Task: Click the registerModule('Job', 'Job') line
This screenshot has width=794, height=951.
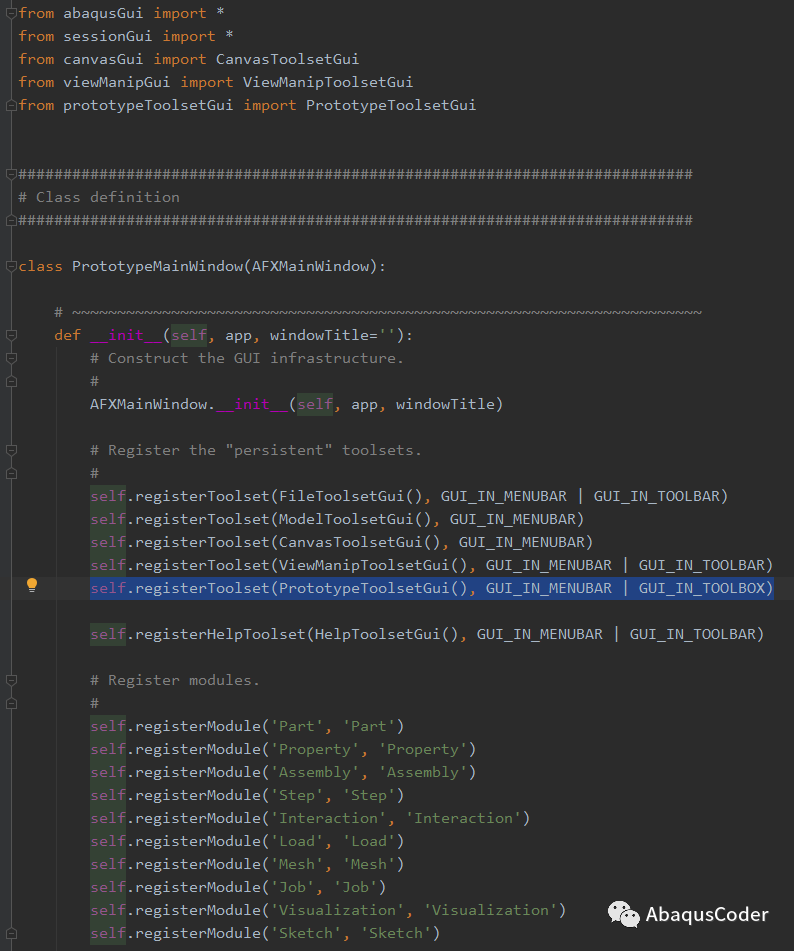Action: point(238,888)
